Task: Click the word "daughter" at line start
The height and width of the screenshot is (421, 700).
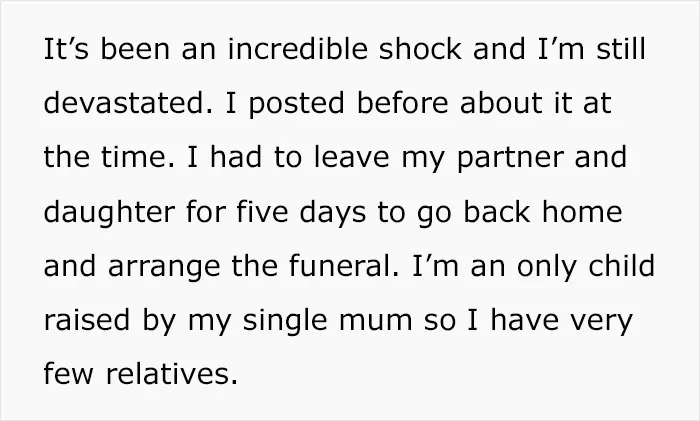Action: point(109,213)
